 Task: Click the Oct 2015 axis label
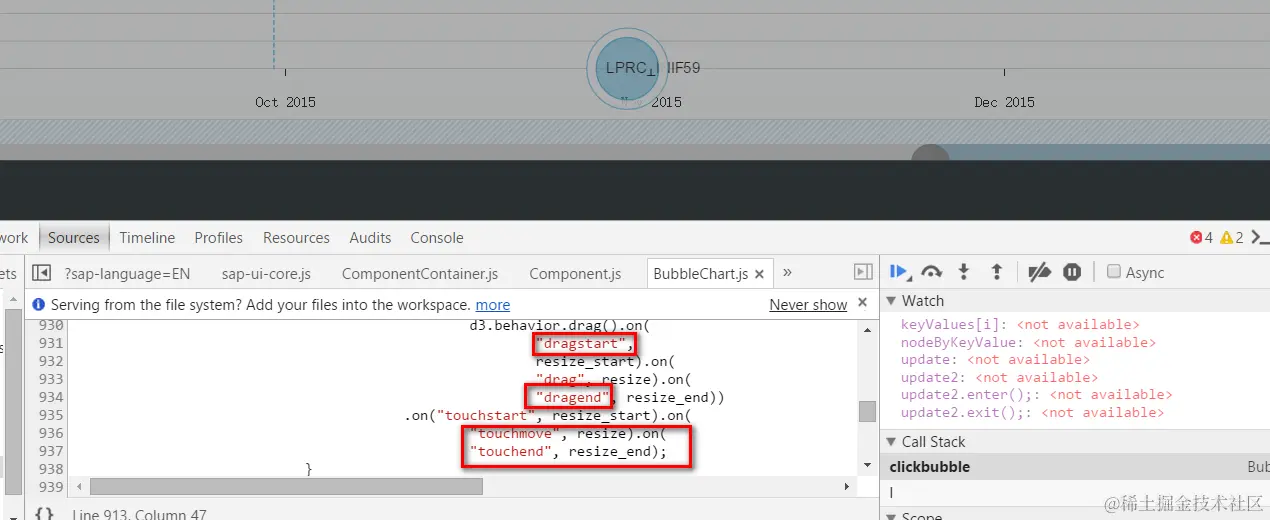click(x=284, y=102)
